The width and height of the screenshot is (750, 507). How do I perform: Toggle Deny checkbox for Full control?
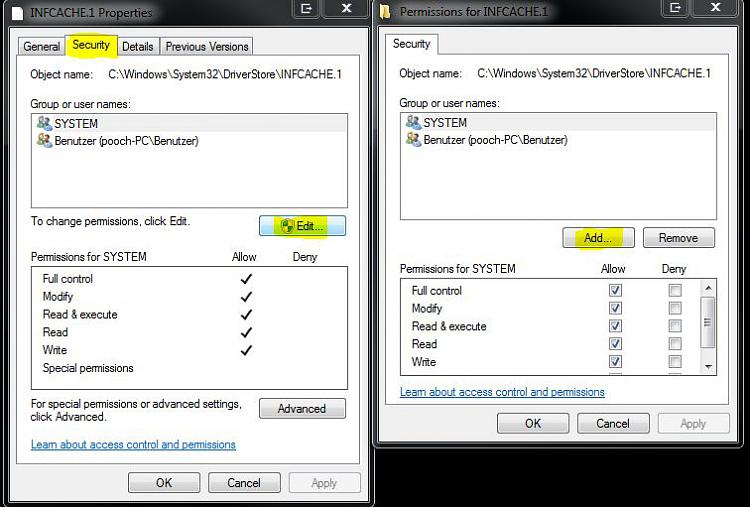coord(675,290)
